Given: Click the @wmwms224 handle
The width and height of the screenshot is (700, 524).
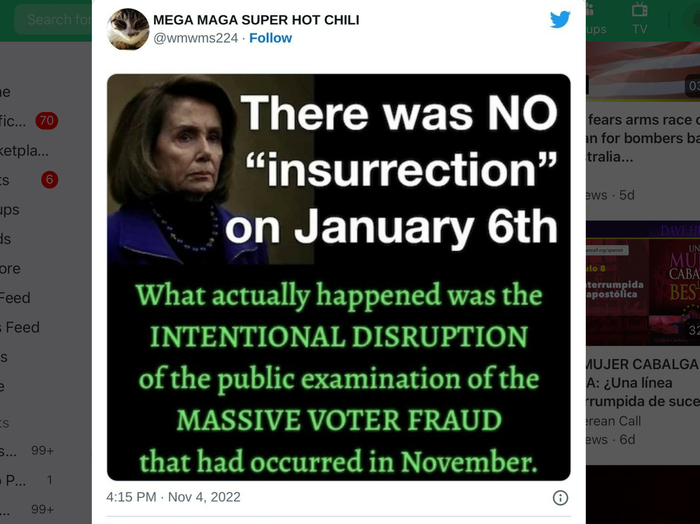Looking at the screenshot, I should coord(196,38).
